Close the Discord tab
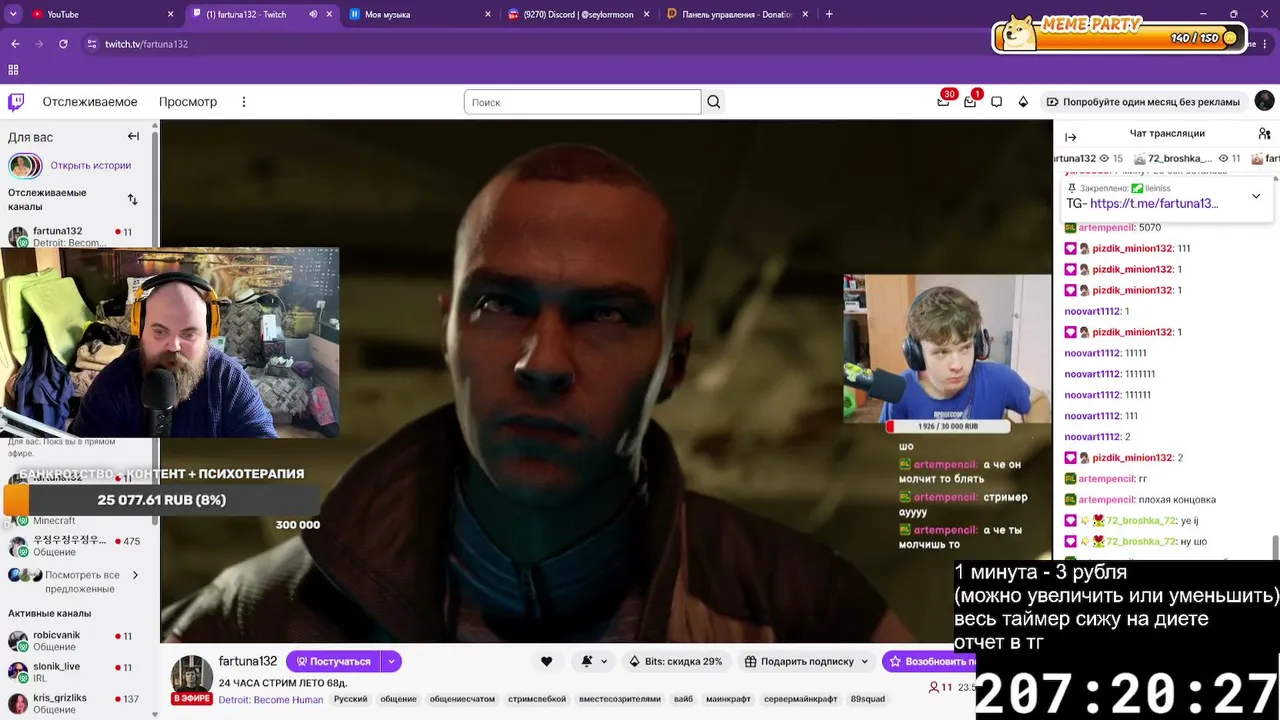The width and height of the screenshot is (1280, 720). click(x=647, y=14)
